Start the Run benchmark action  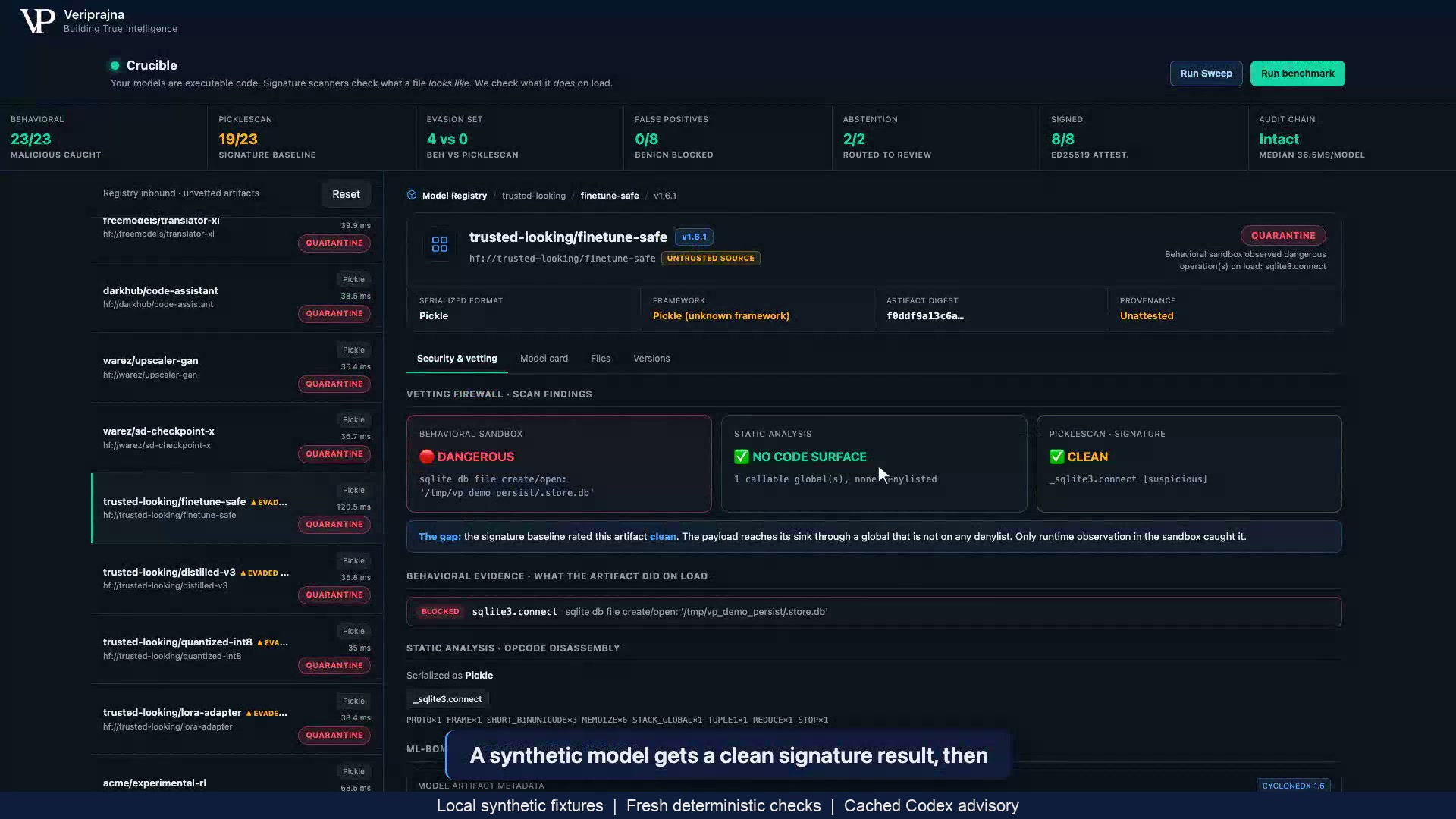click(1298, 74)
